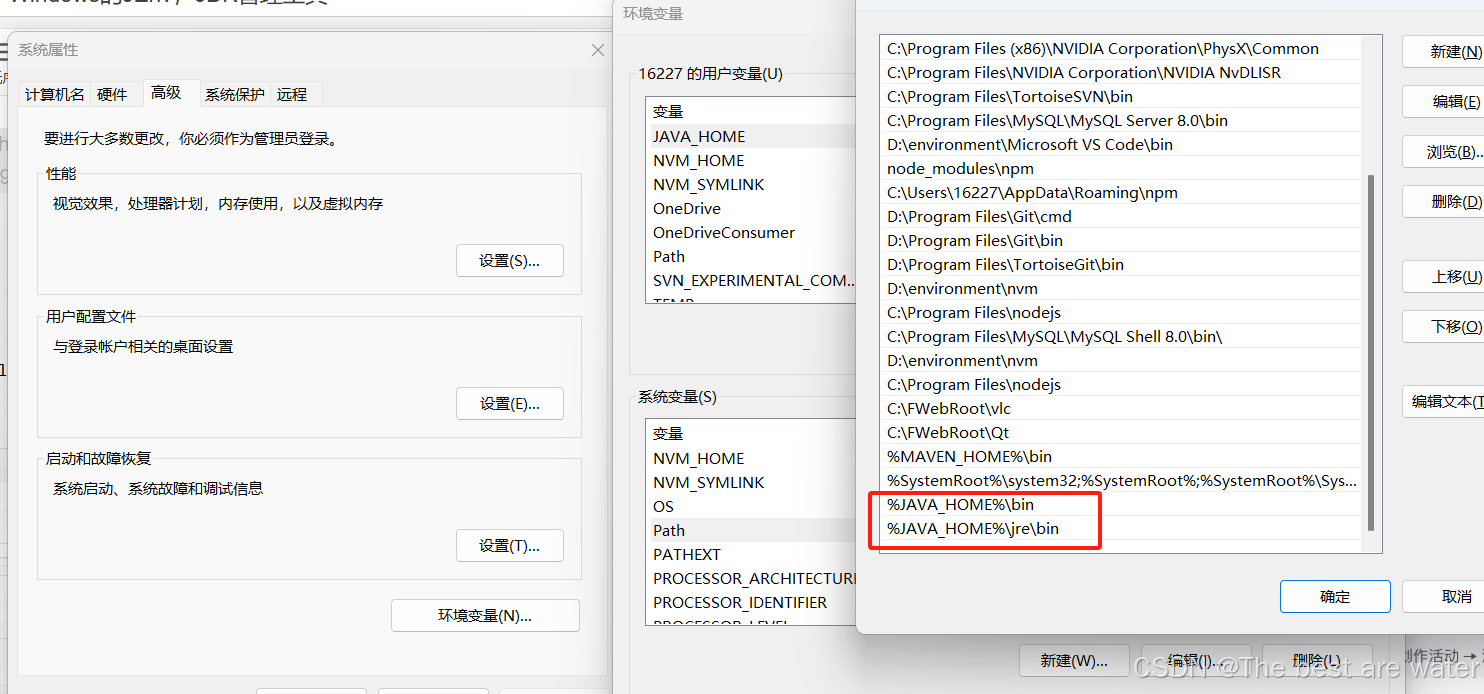Switch to the 系统保护 tab
The width and height of the screenshot is (1484, 694).
[232, 94]
